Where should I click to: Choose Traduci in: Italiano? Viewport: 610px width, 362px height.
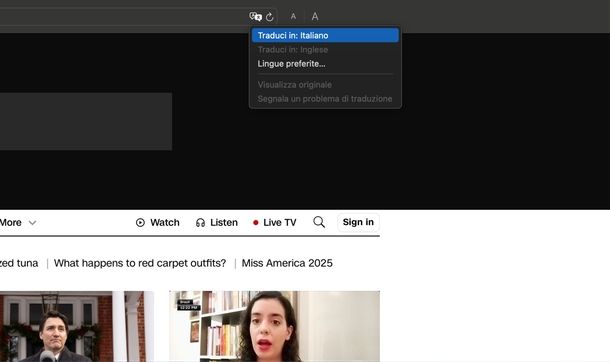325,35
